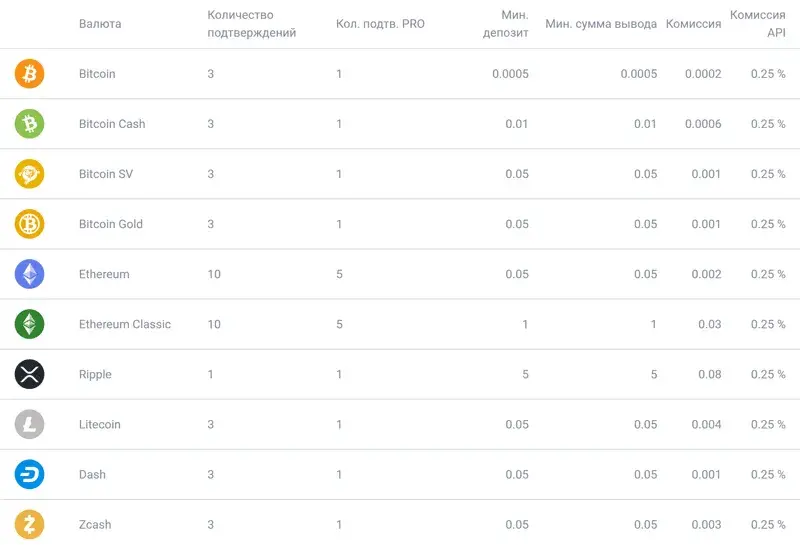The image size is (800, 545).
Task: Open the blue Ethereum icon
Action: (30, 274)
